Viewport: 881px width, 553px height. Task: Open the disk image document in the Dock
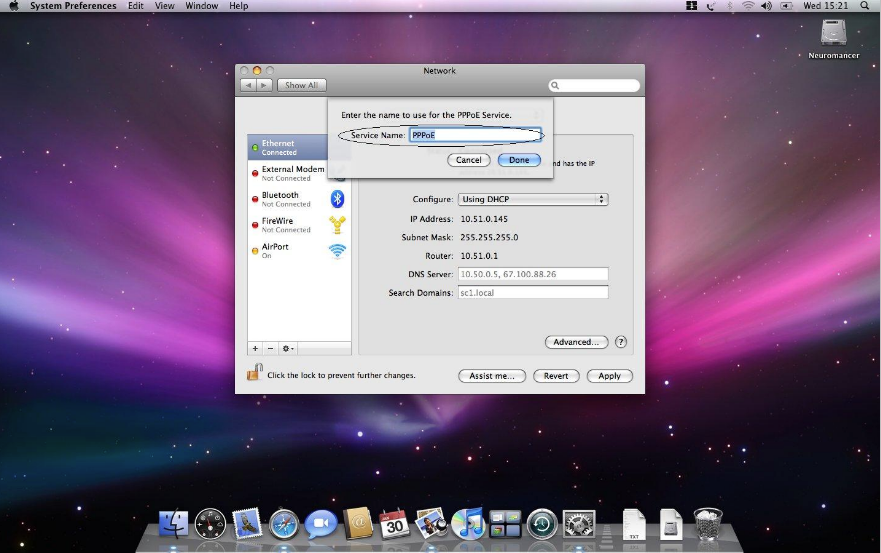coord(671,524)
